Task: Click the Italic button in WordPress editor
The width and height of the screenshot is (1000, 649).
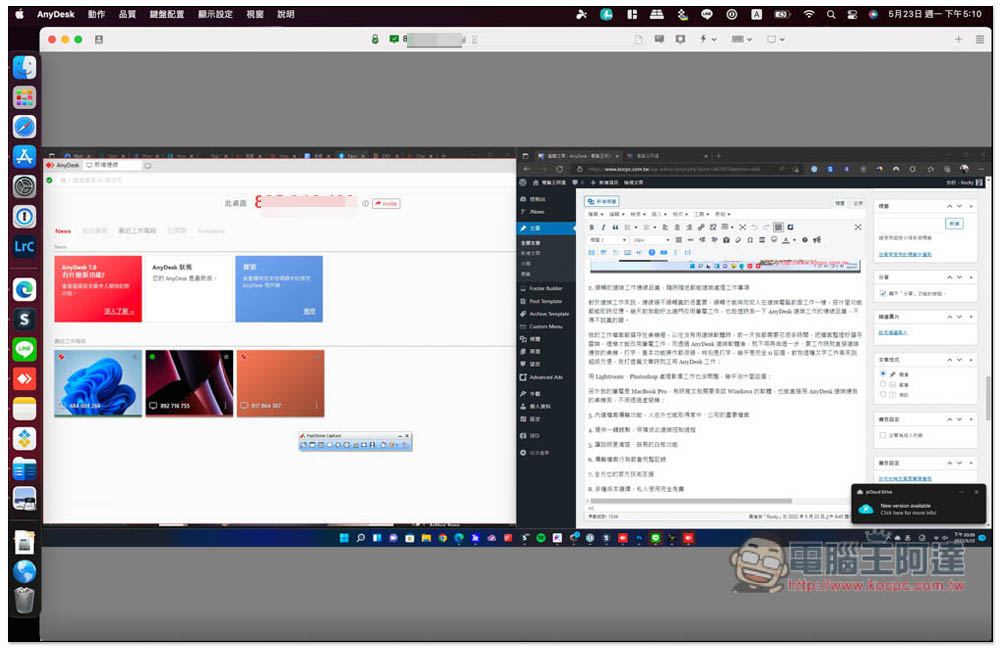Action: click(603, 227)
